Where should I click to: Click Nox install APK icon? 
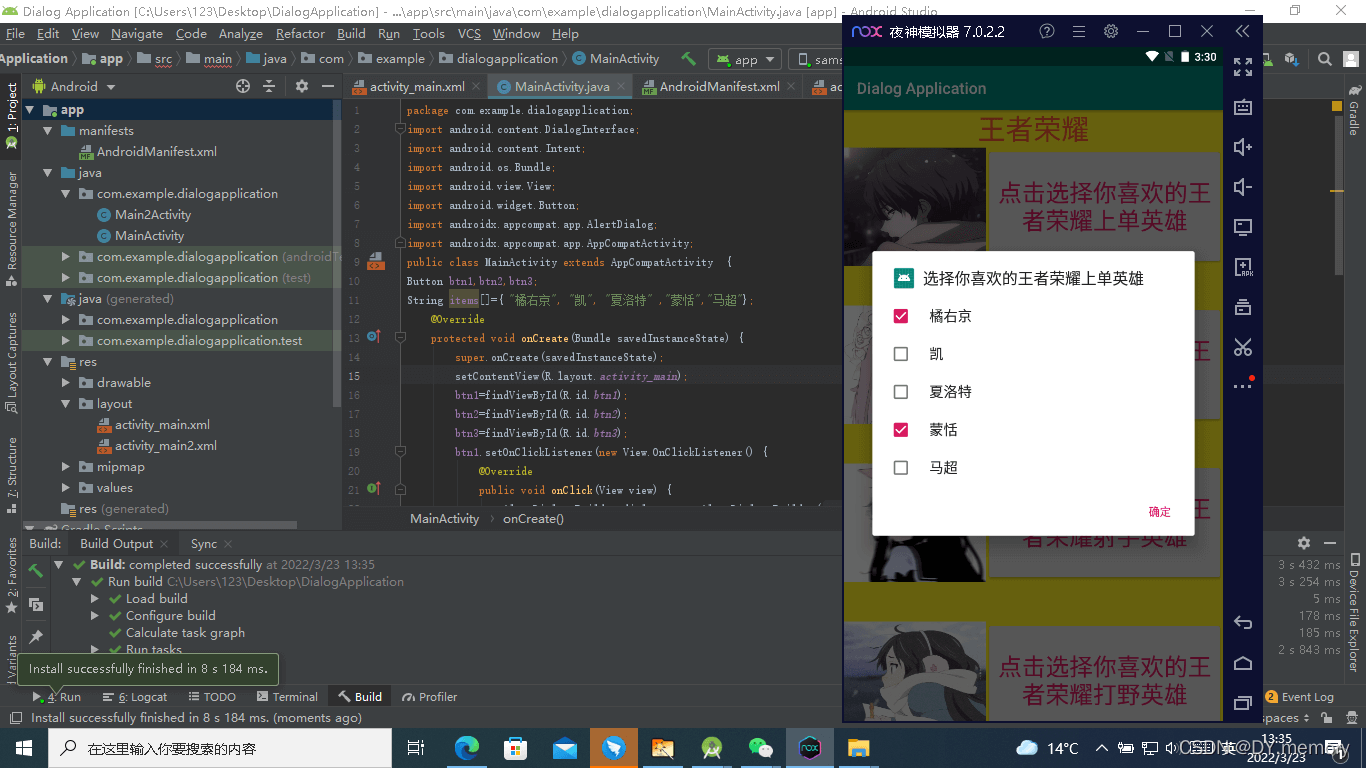[x=1243, y=267]
